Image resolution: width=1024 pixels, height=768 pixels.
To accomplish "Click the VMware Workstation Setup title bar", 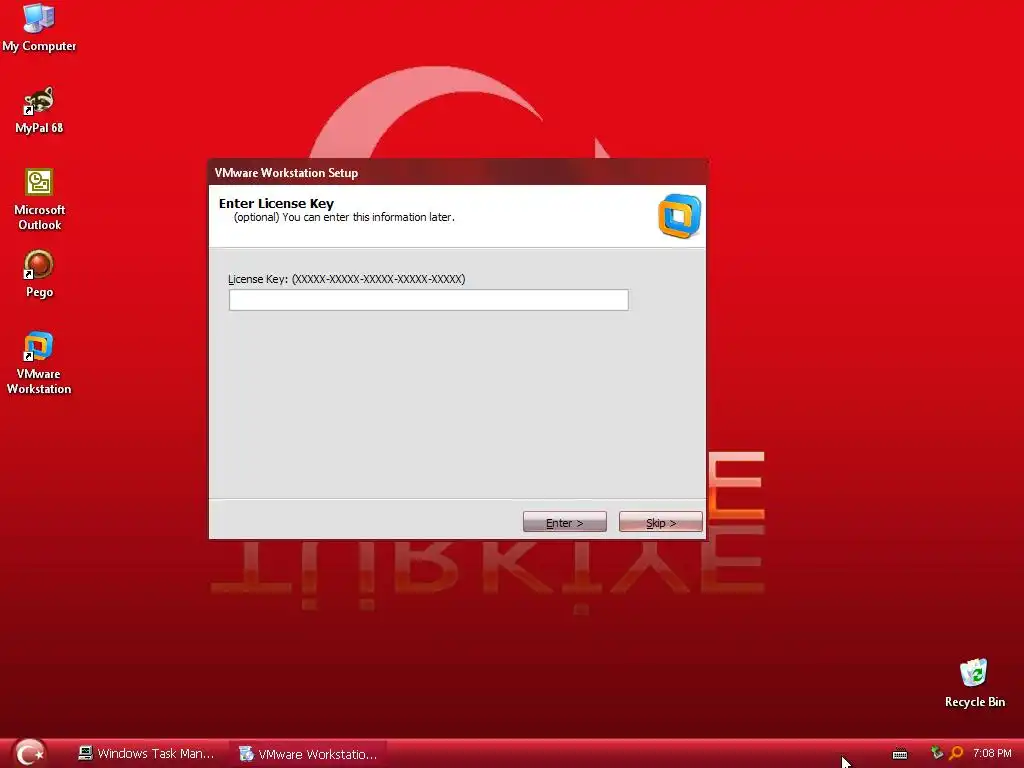I will tap(457, 172).
